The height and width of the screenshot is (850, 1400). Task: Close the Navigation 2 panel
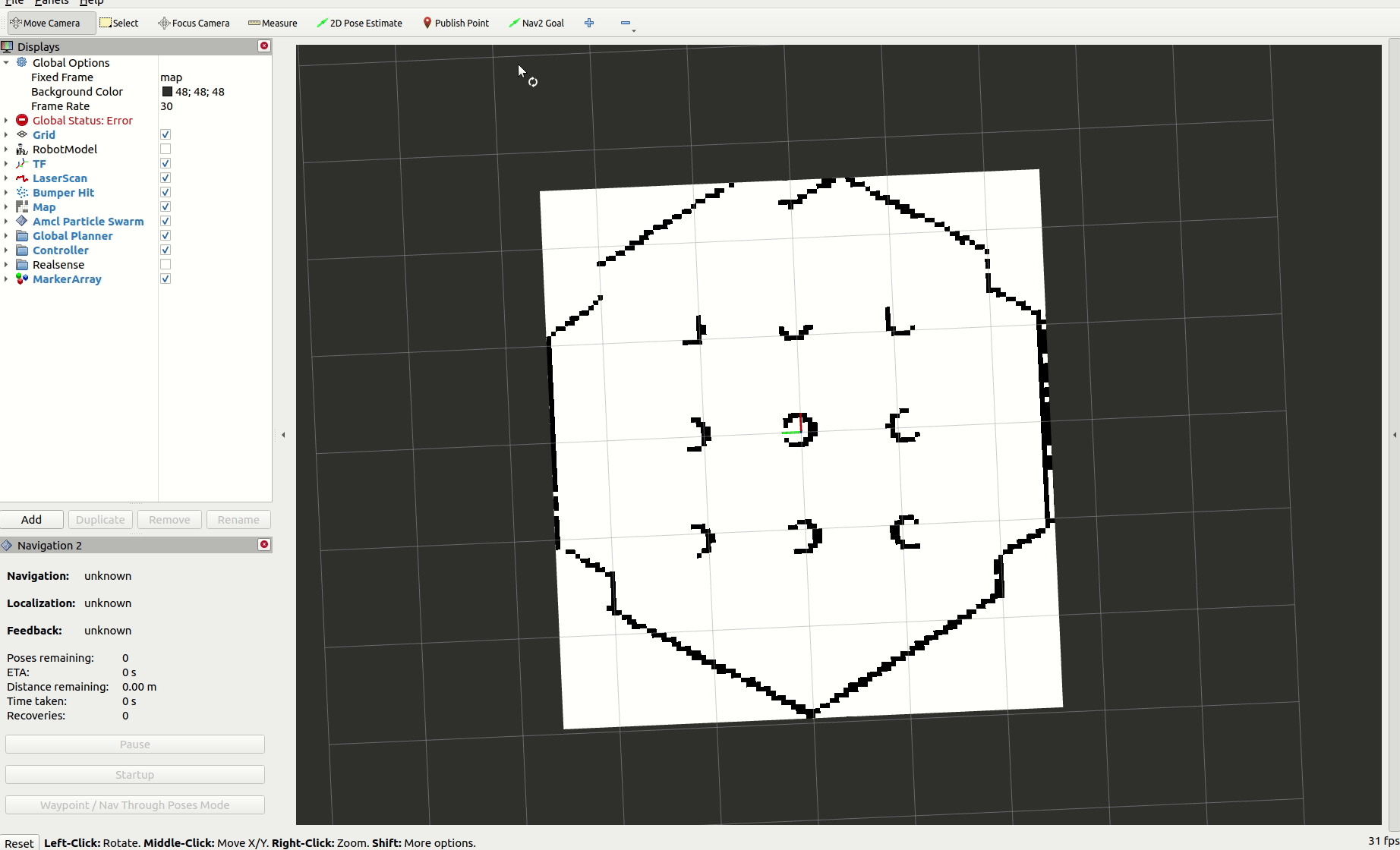coord(264,544)
